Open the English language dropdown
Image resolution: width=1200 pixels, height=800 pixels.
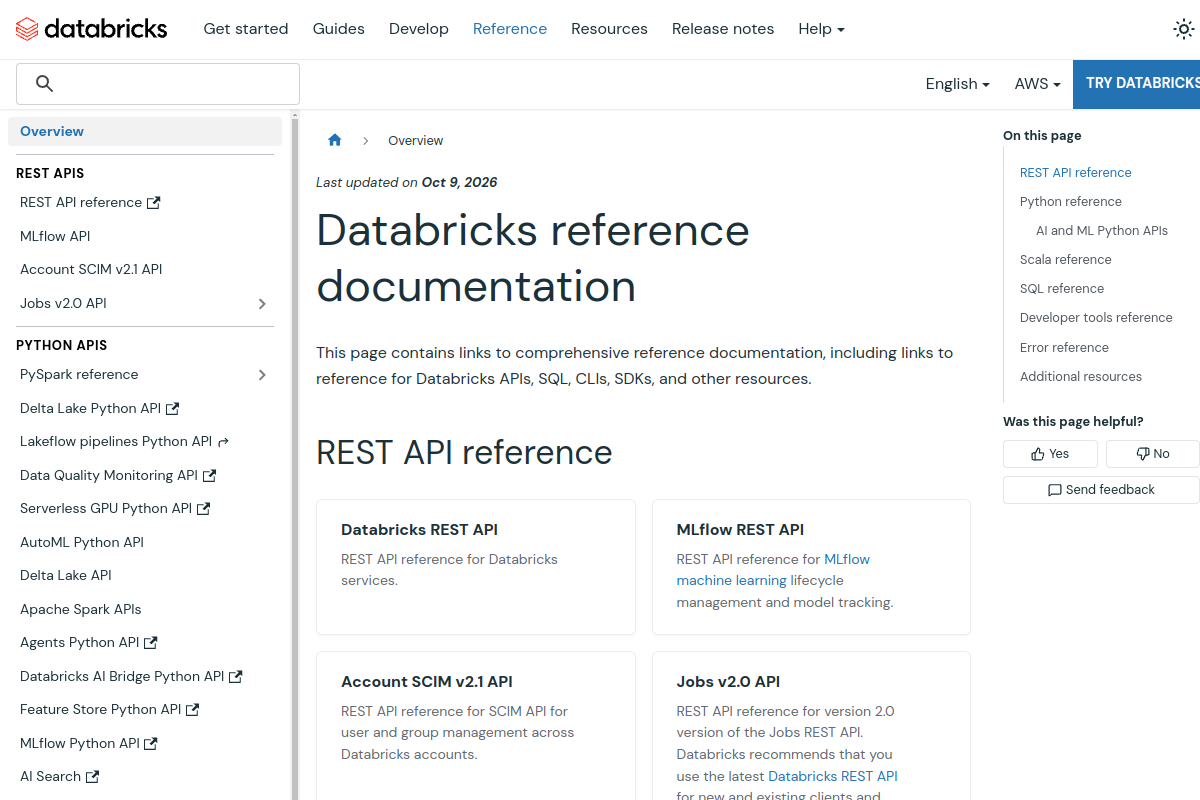click(x=957, y=84)
